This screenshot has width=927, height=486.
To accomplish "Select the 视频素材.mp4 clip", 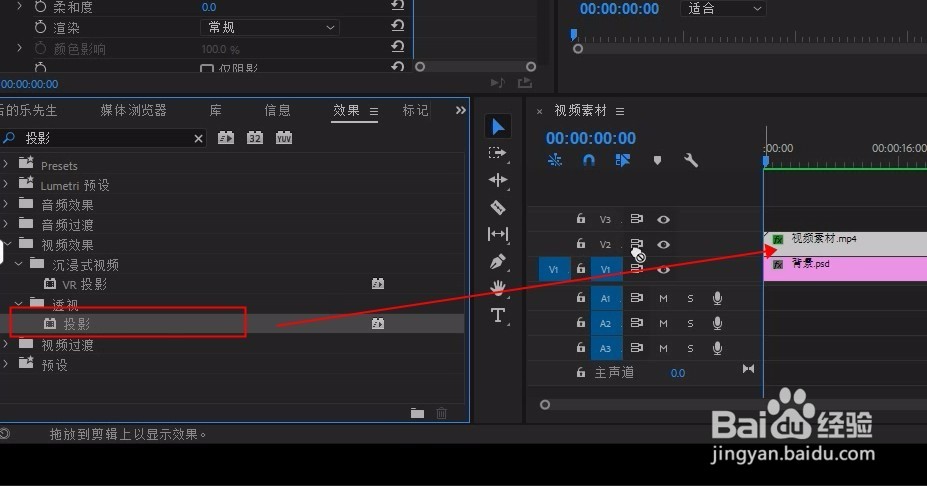I will coord(845,243).
